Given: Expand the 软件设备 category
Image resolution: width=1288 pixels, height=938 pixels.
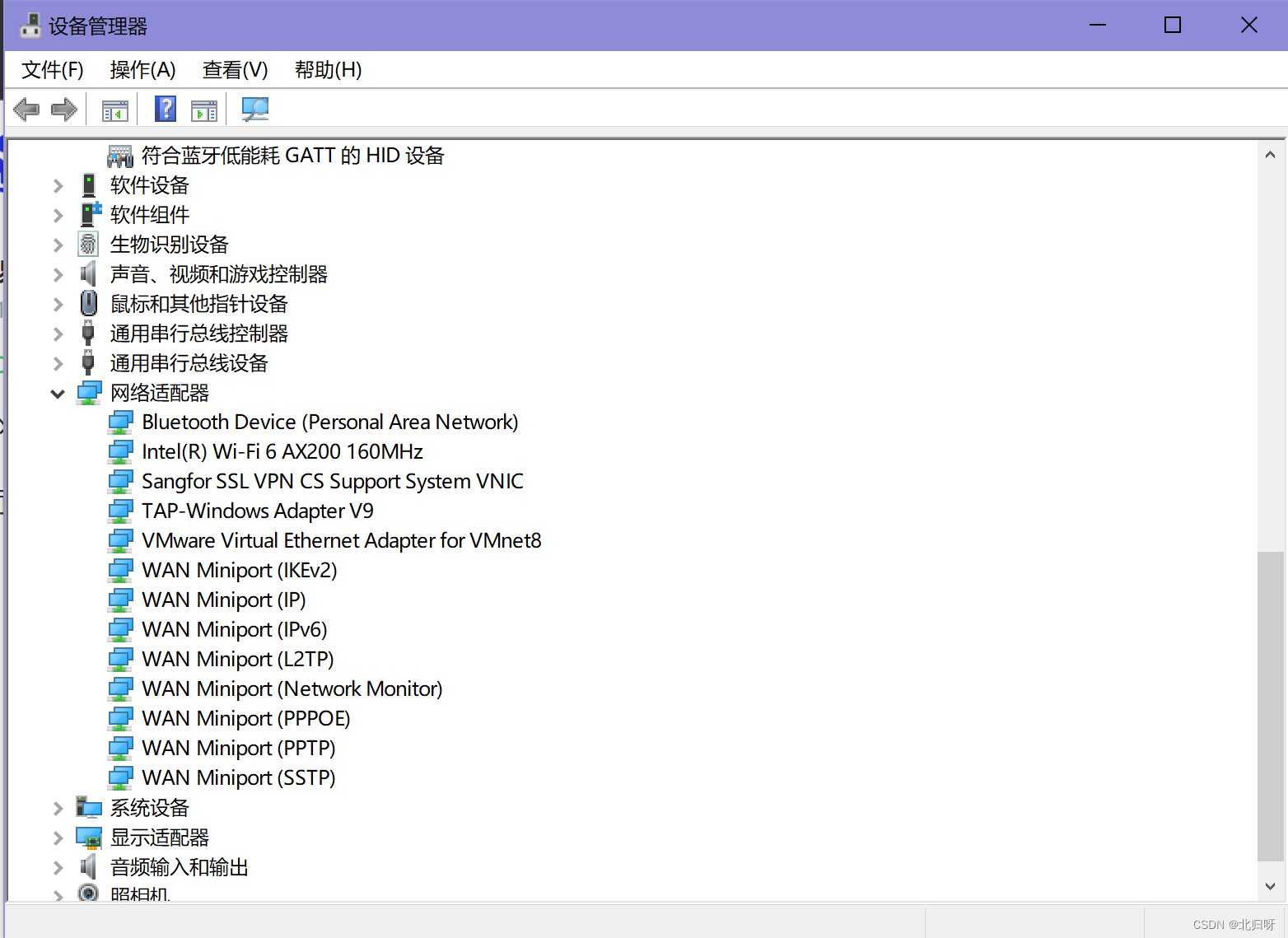Looking at the screenshot, I should [x=58, y=186].
